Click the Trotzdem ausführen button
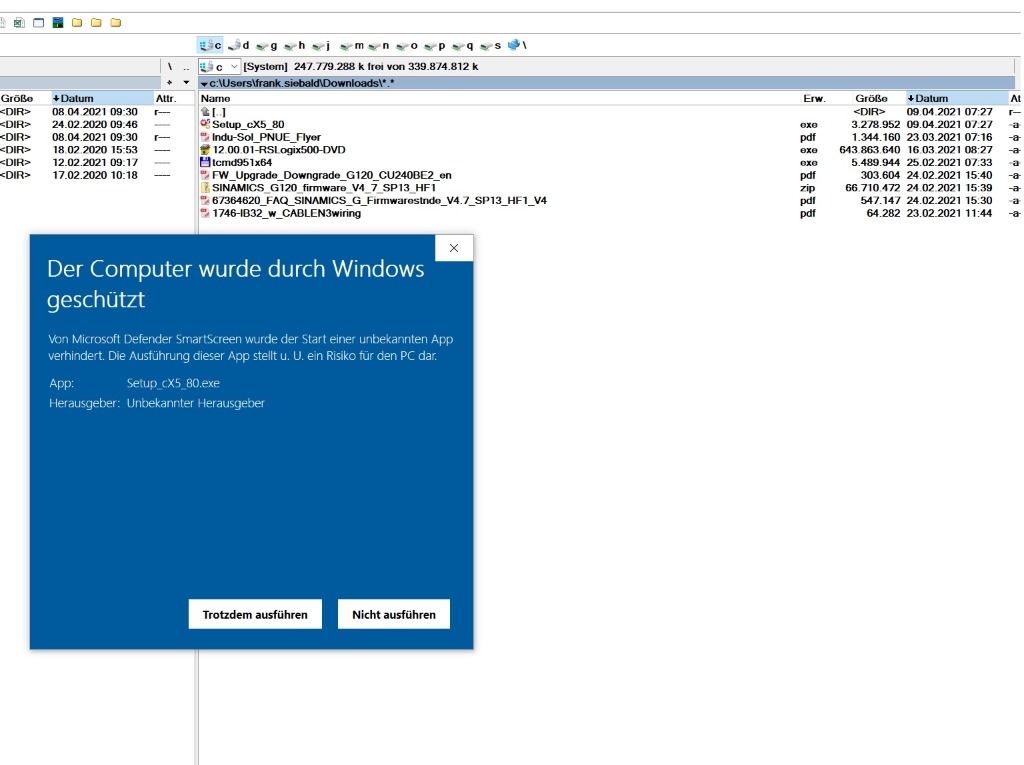 coord(255,615)
